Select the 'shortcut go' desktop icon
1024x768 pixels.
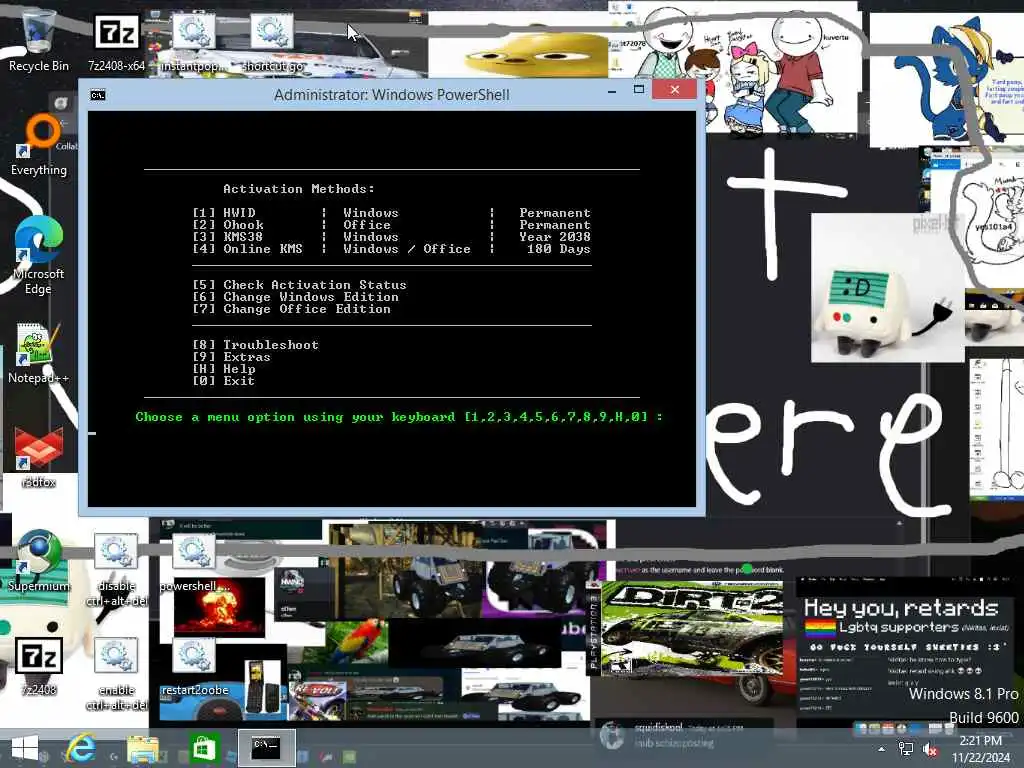click(272, 40)
